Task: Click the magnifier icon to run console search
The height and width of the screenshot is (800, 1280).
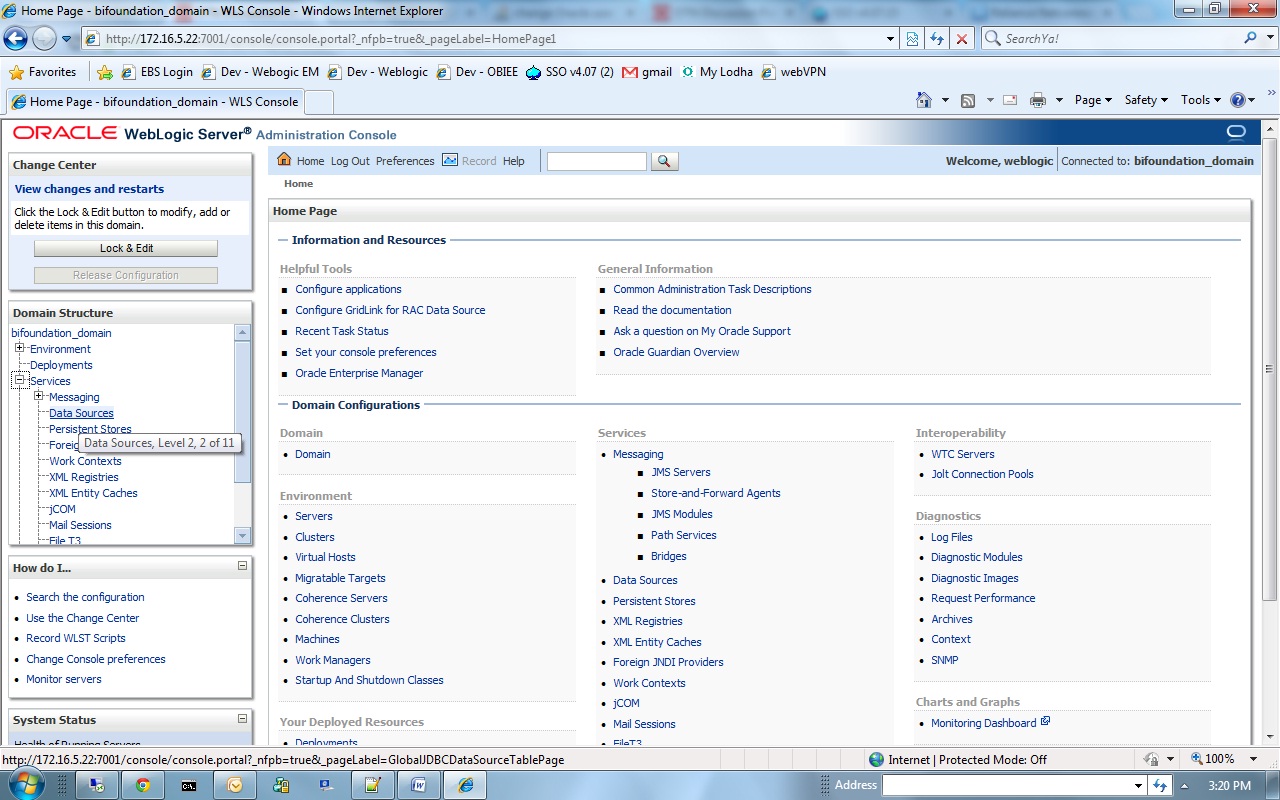Action: tap(664, 161)
